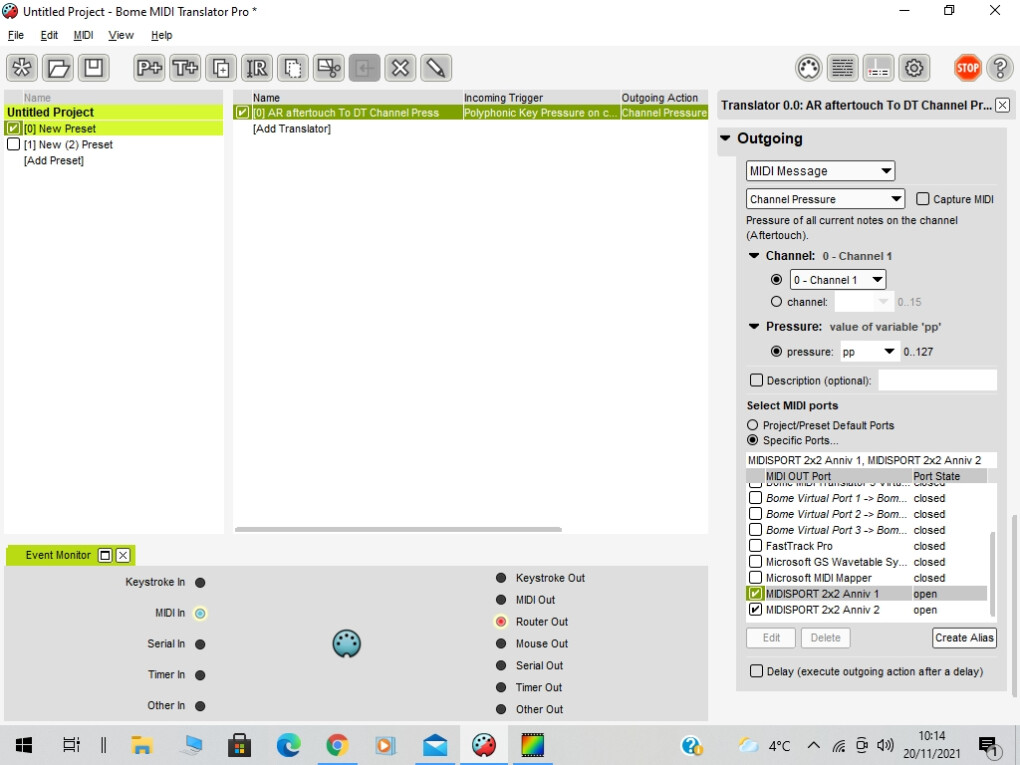This screenshot has width=1020, height=765.
Task: Add a new preset with P+ icon
Action: tap(149, 68)
